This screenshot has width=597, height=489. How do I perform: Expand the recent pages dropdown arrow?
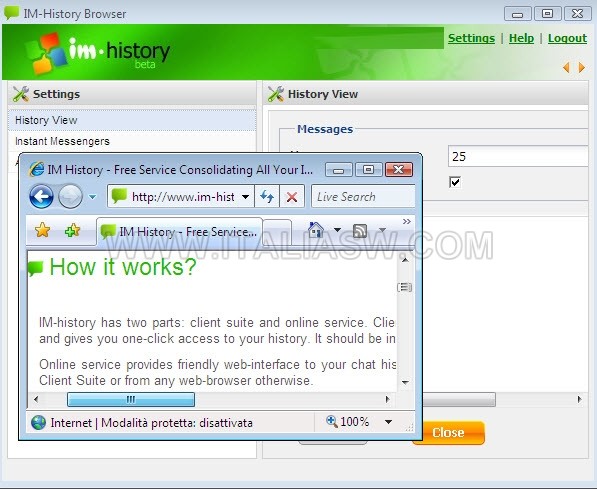click(93, 197)
